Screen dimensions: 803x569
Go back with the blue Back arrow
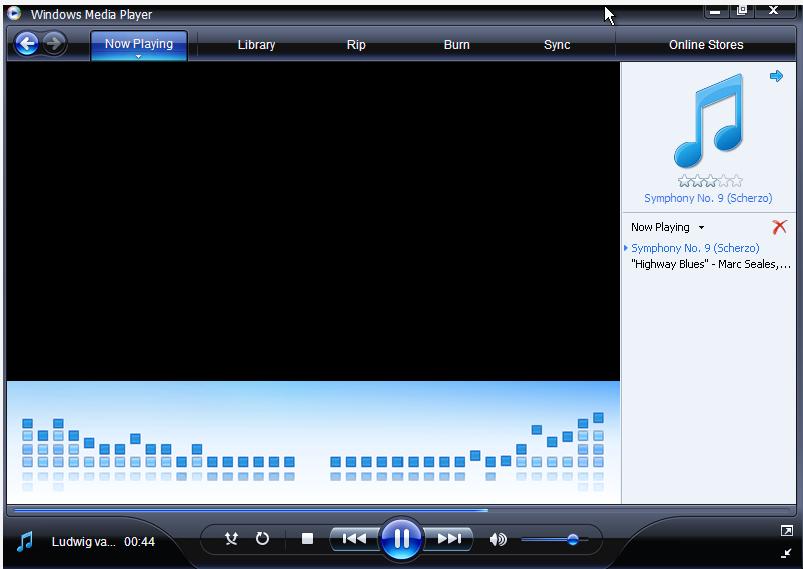click(x=27, y=44)
